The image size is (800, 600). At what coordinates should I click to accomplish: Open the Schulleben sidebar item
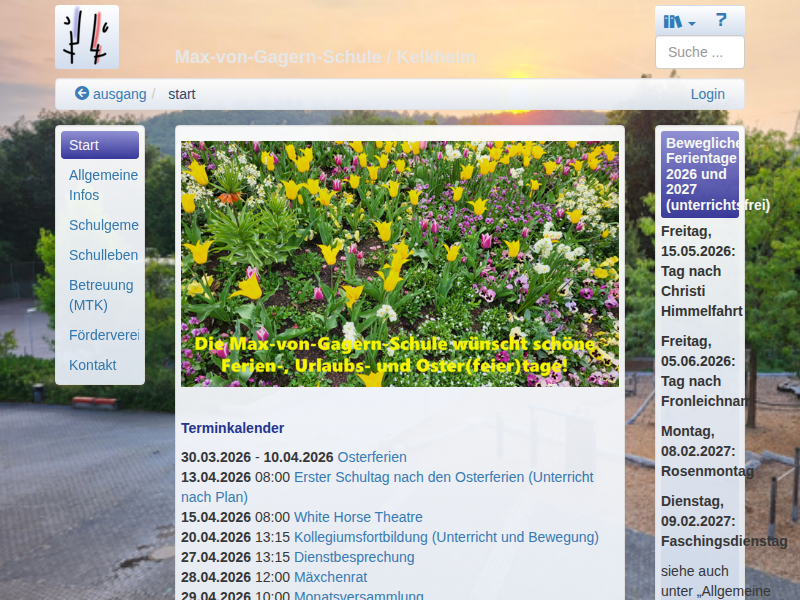tap(103, 255)
